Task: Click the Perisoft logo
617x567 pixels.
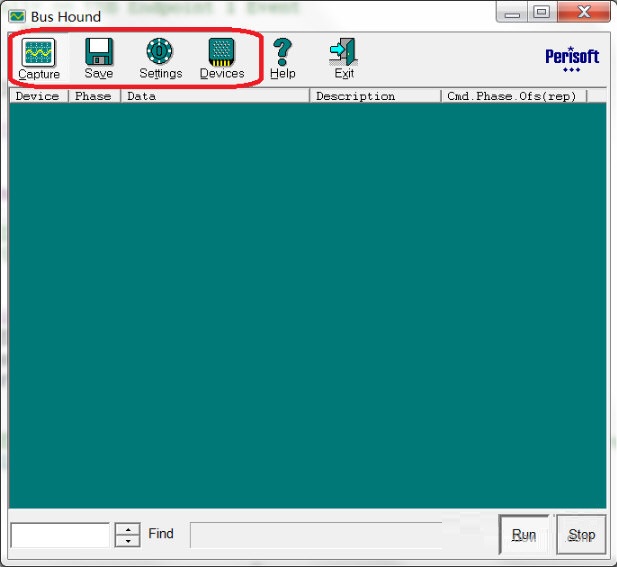Action: coord(572,59)
